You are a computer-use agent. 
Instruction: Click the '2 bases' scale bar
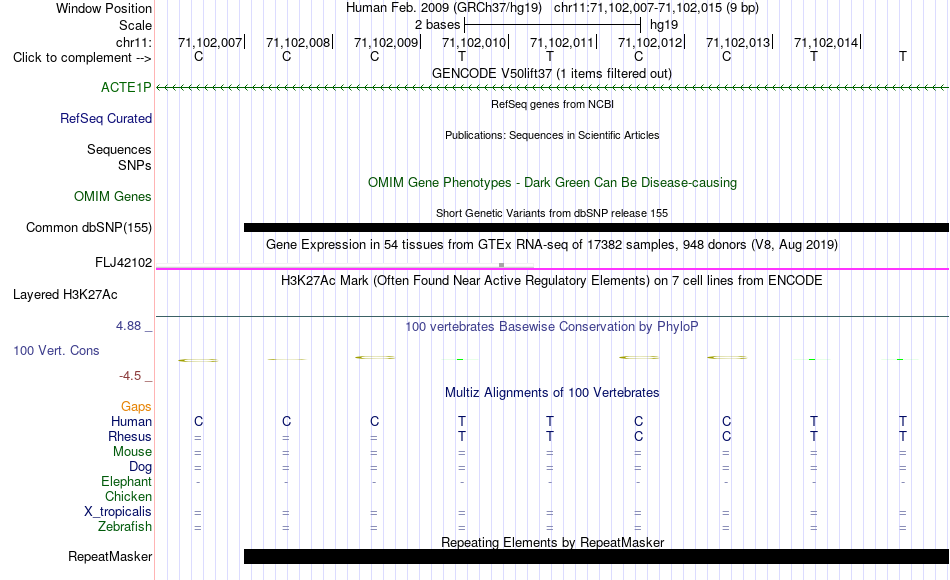tap(552, 25)
